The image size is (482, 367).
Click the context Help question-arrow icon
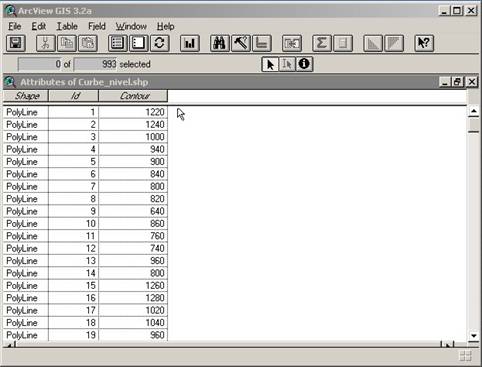pyautogui.click(x=424, y=43)
